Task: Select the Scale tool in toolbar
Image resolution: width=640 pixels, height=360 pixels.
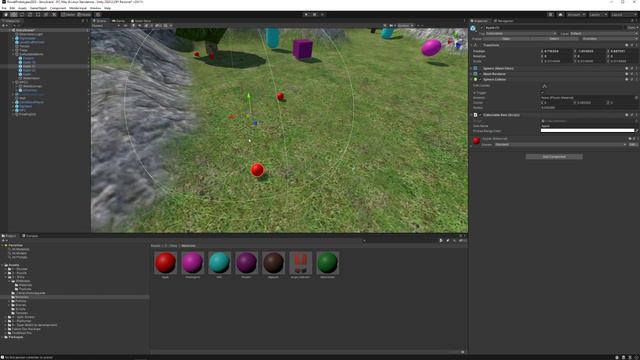Action: click(30, 15)
